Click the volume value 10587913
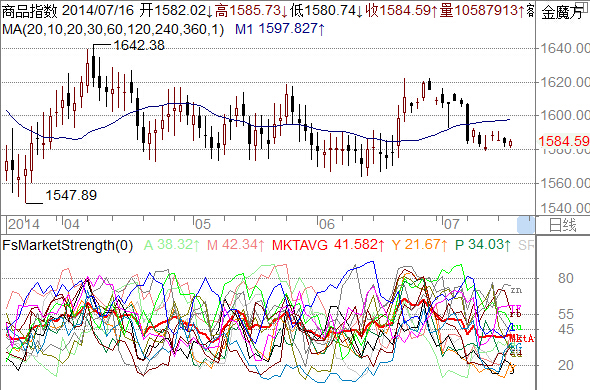 click(486, 11)
